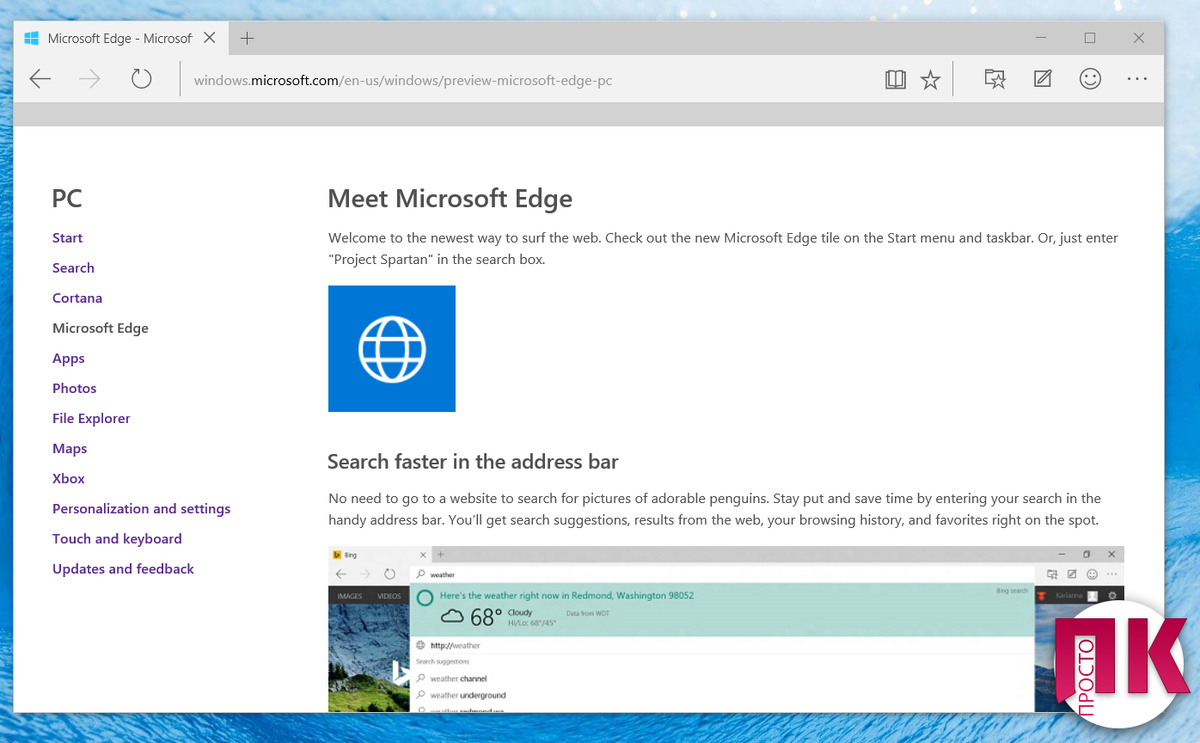Select Microsoft Edge in the sidebar
1200x743 pixels.
100,328
